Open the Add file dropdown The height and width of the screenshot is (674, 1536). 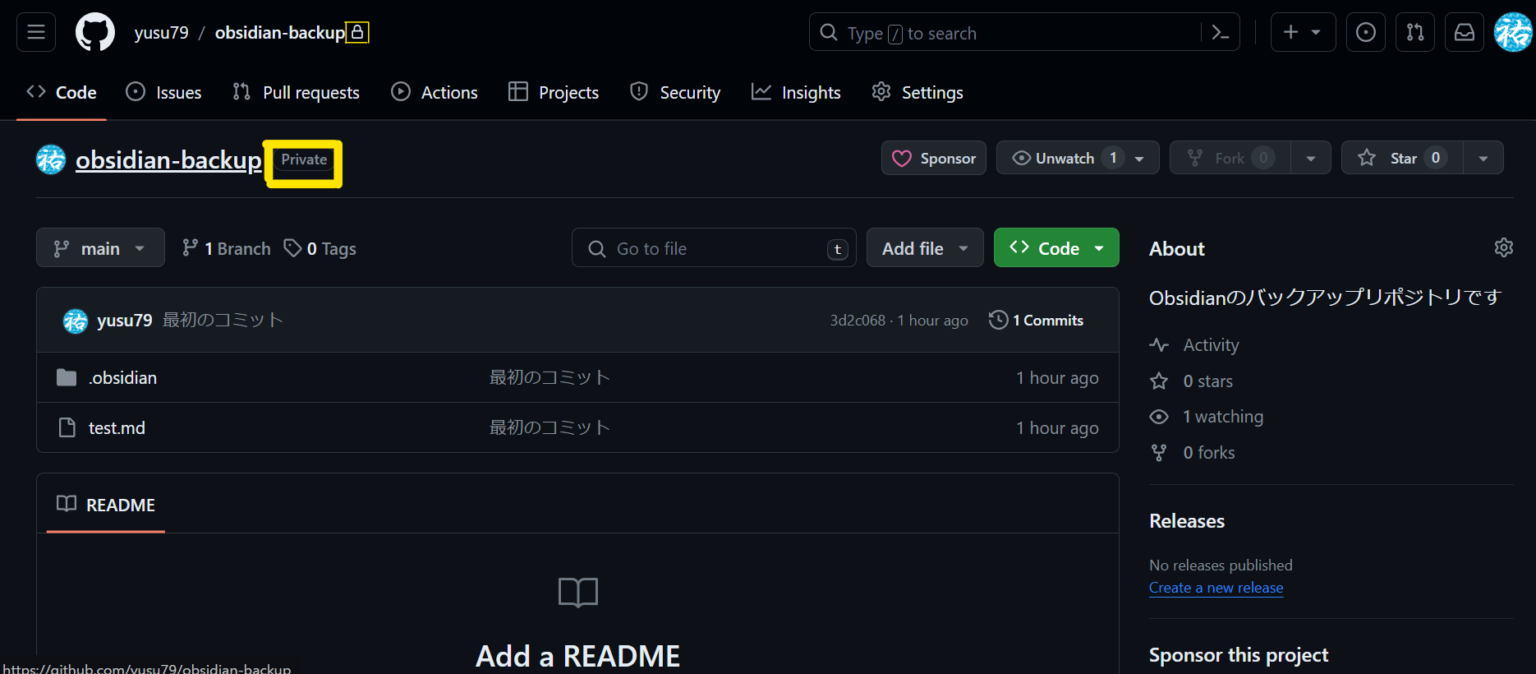point(924,247)
